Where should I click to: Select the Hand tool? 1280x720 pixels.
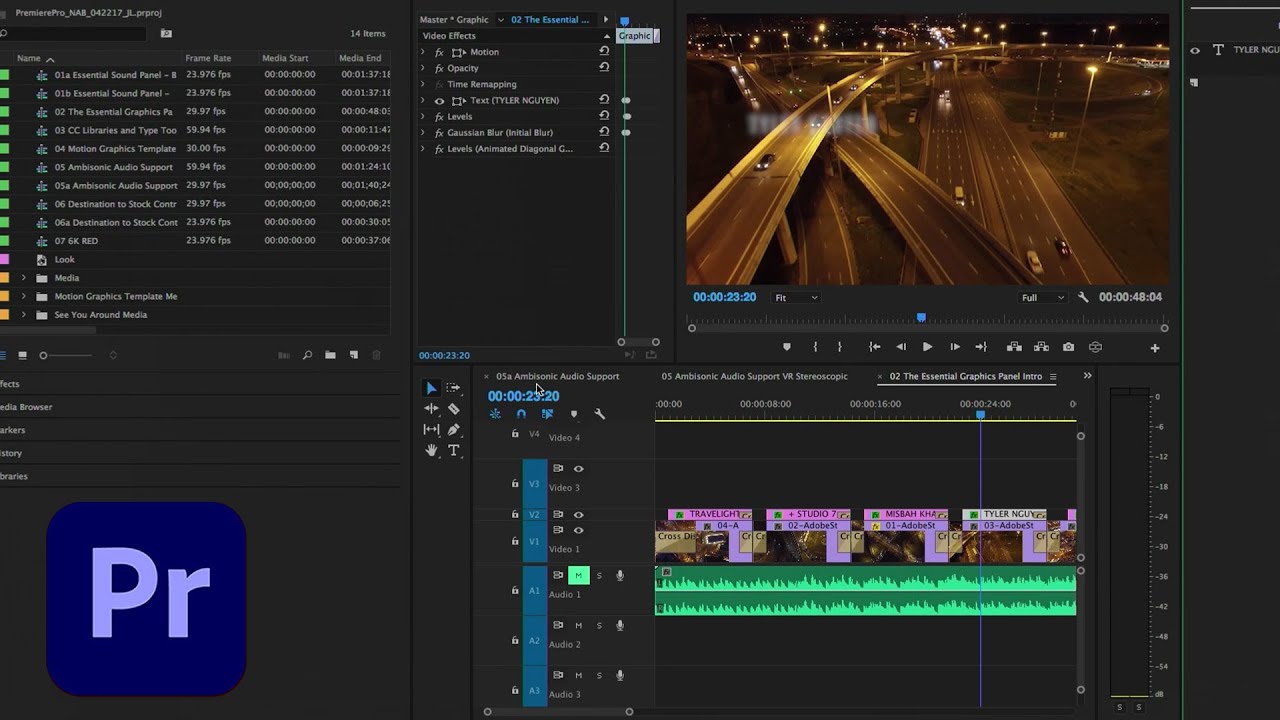point(431,450)
